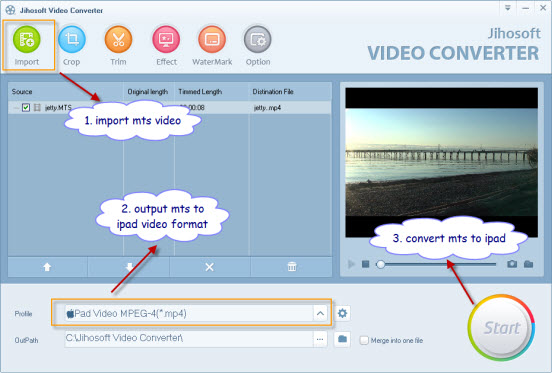Open the title bar dropdown menu arrow
This screenshot has width=552, height=373.
pos(508,8)
